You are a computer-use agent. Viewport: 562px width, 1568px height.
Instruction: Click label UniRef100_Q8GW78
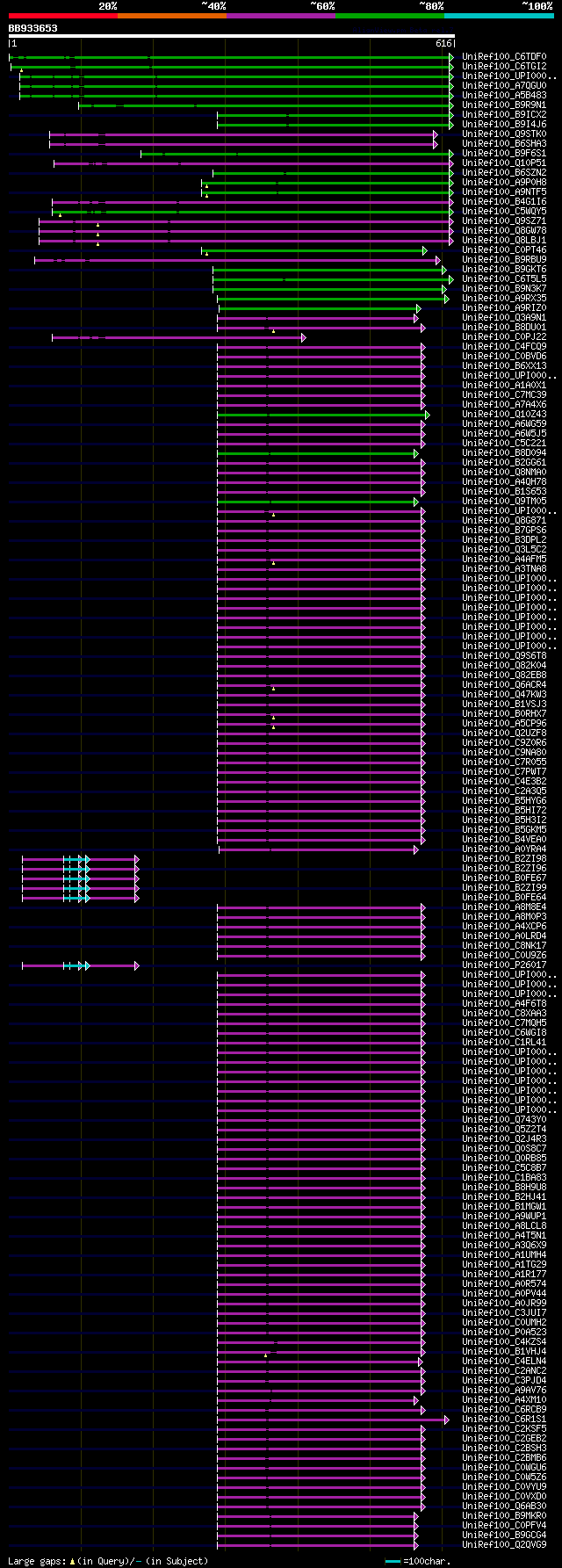pyautogui.click(x=505, y=231)
